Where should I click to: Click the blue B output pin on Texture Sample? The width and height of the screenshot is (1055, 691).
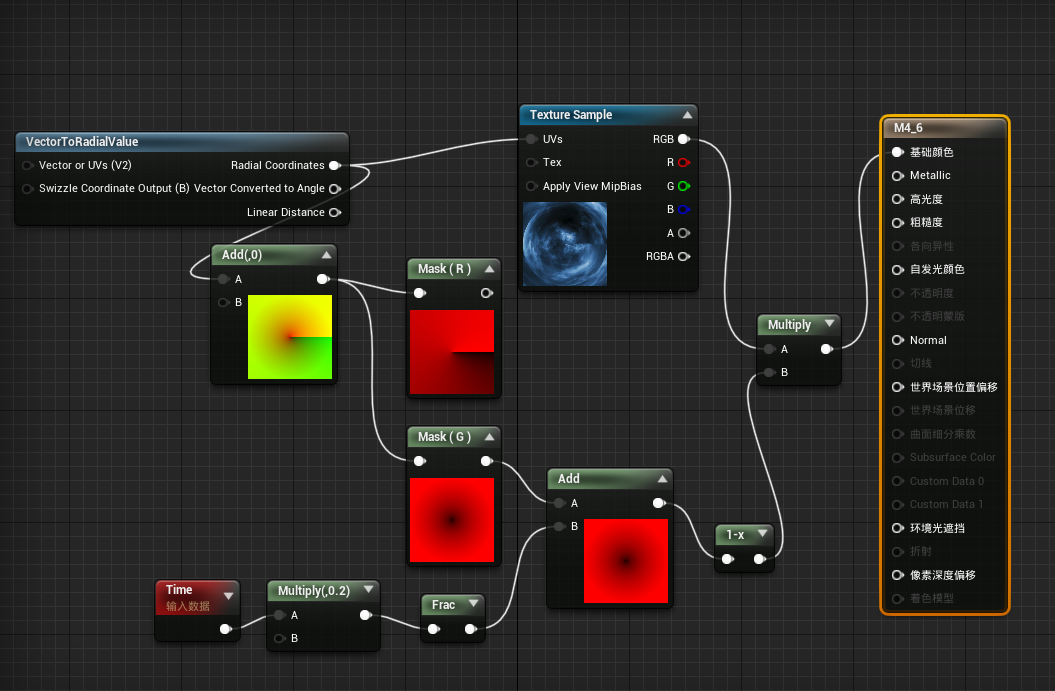(685, 209)
